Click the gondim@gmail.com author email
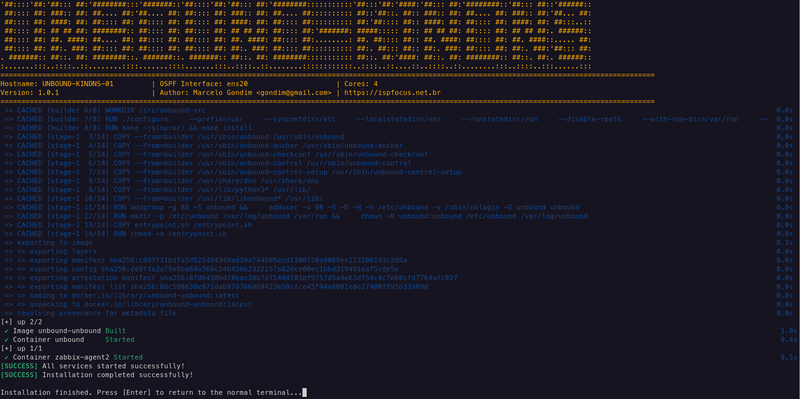The height and width of the screenshot is (399, 800). (x=293, y=93)
